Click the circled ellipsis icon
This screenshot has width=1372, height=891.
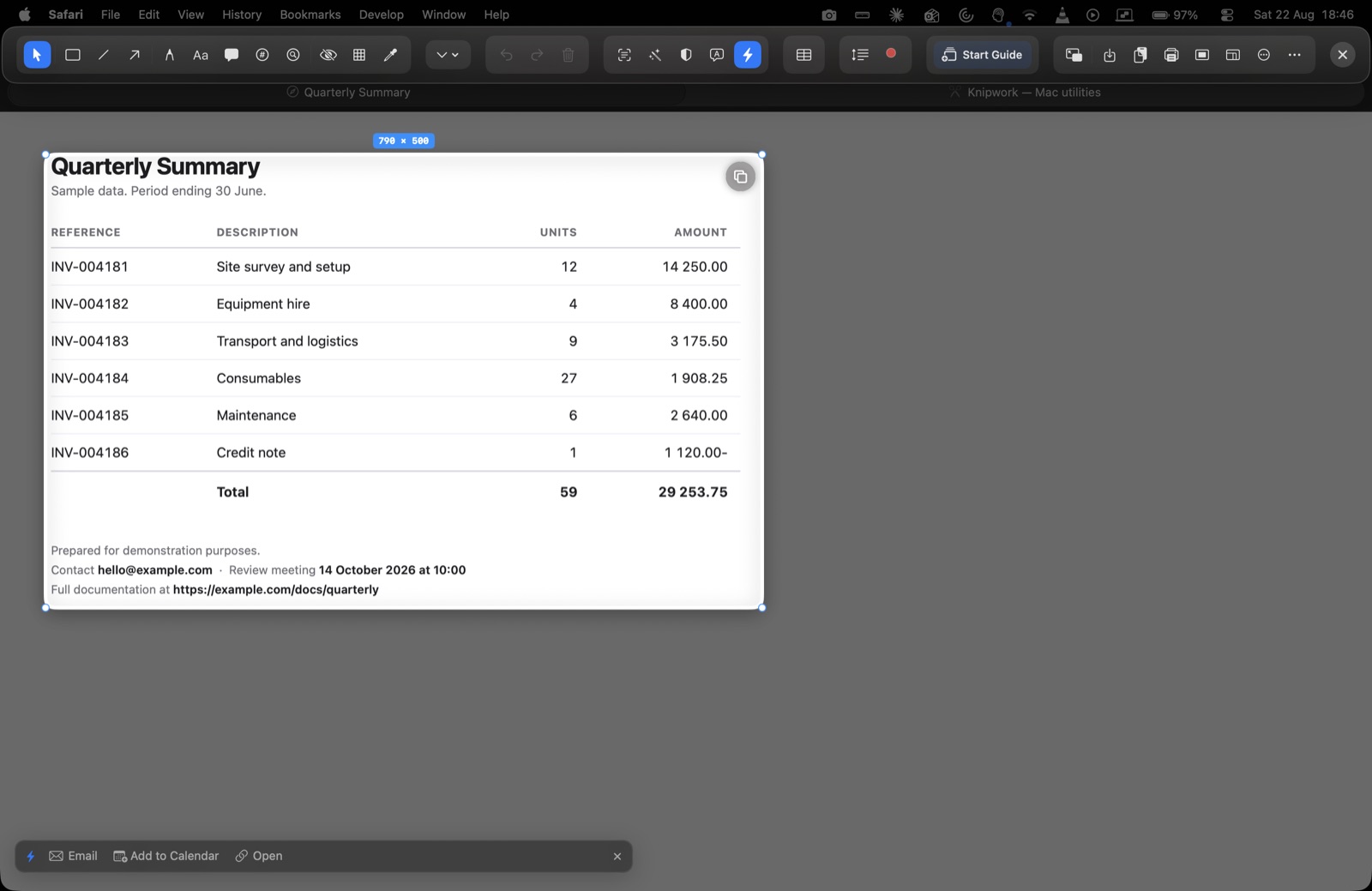coord(1264,55)
